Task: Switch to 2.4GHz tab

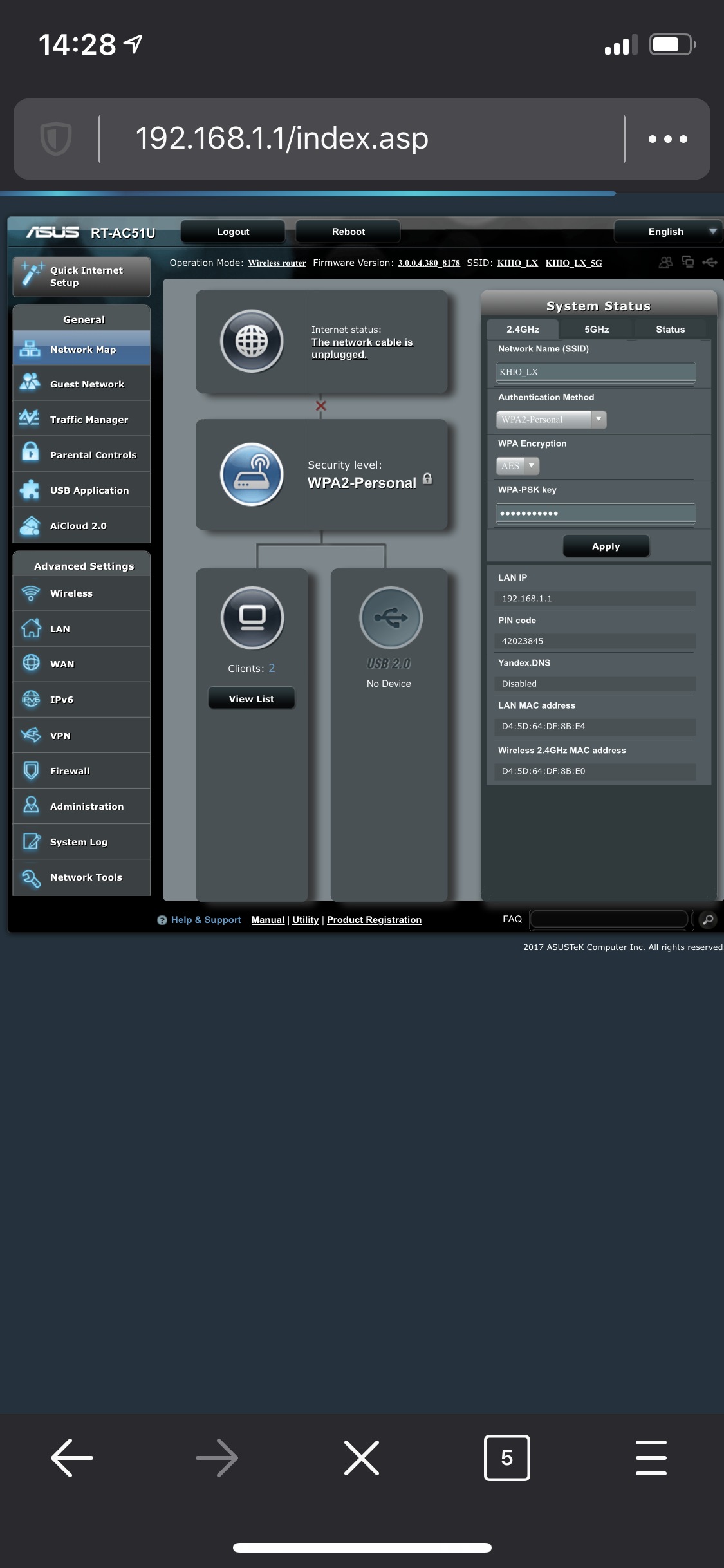Action: pos(523,329)
